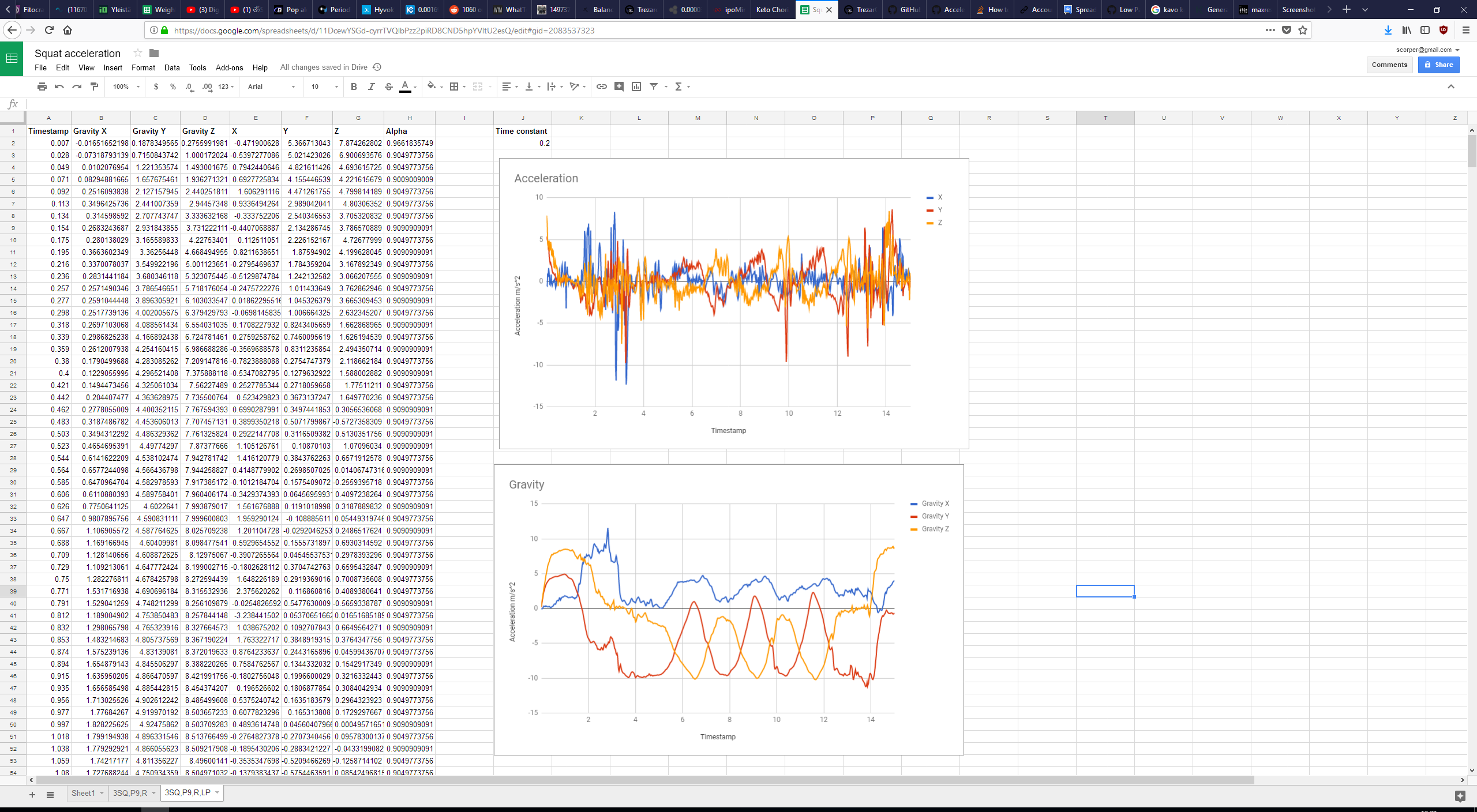Open a new browser tab
Viewport: 1477px width, 812px height.
click(1347, 9)
